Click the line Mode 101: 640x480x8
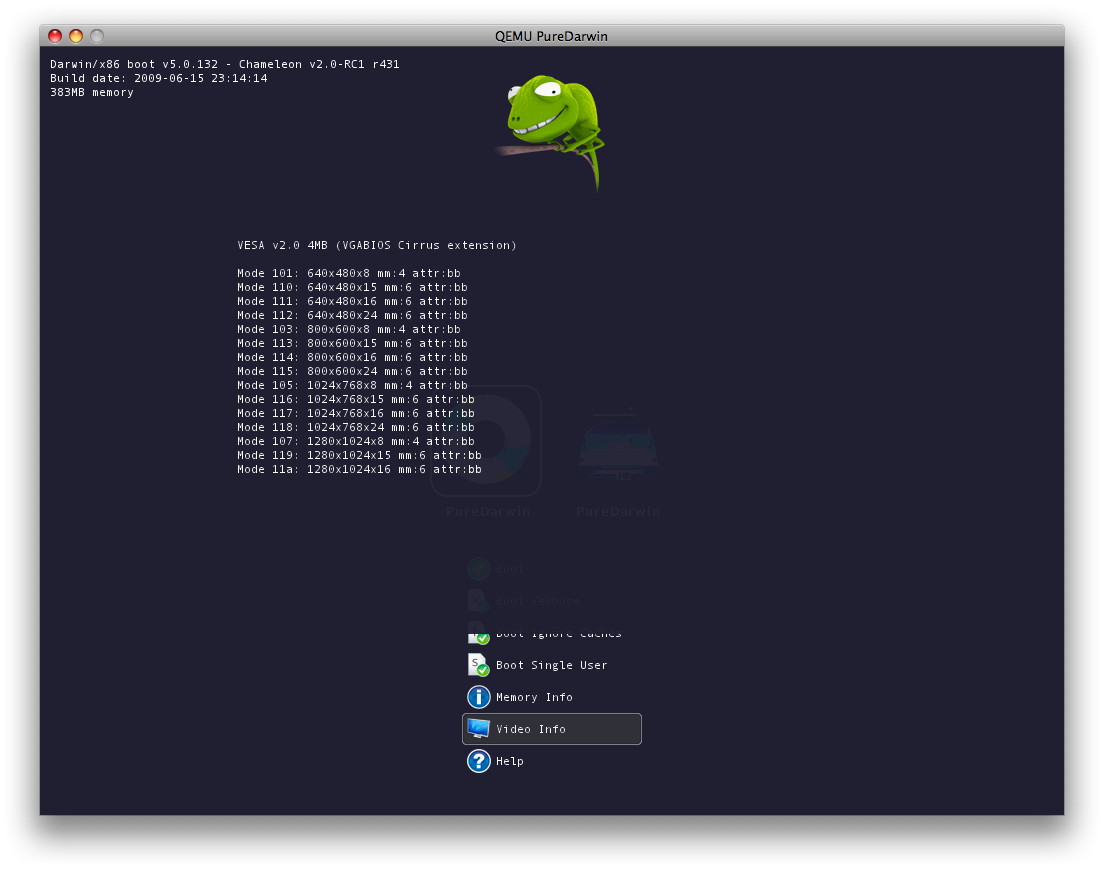 (349, 273)
